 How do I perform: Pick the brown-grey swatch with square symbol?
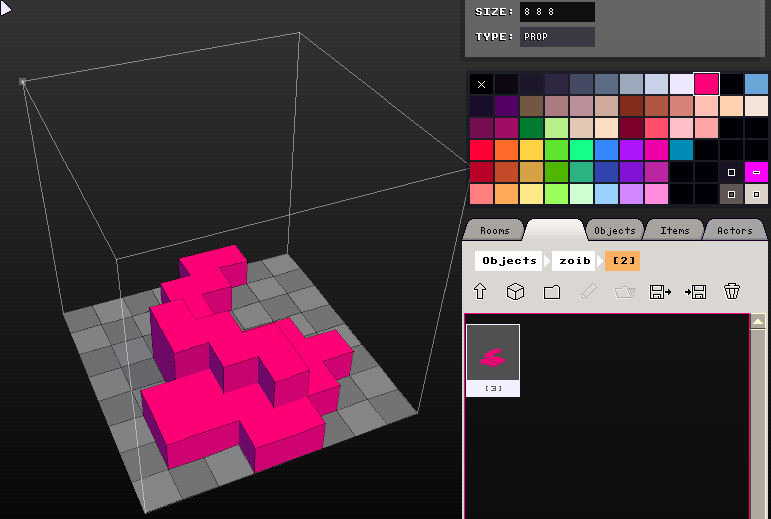[731, 194]
